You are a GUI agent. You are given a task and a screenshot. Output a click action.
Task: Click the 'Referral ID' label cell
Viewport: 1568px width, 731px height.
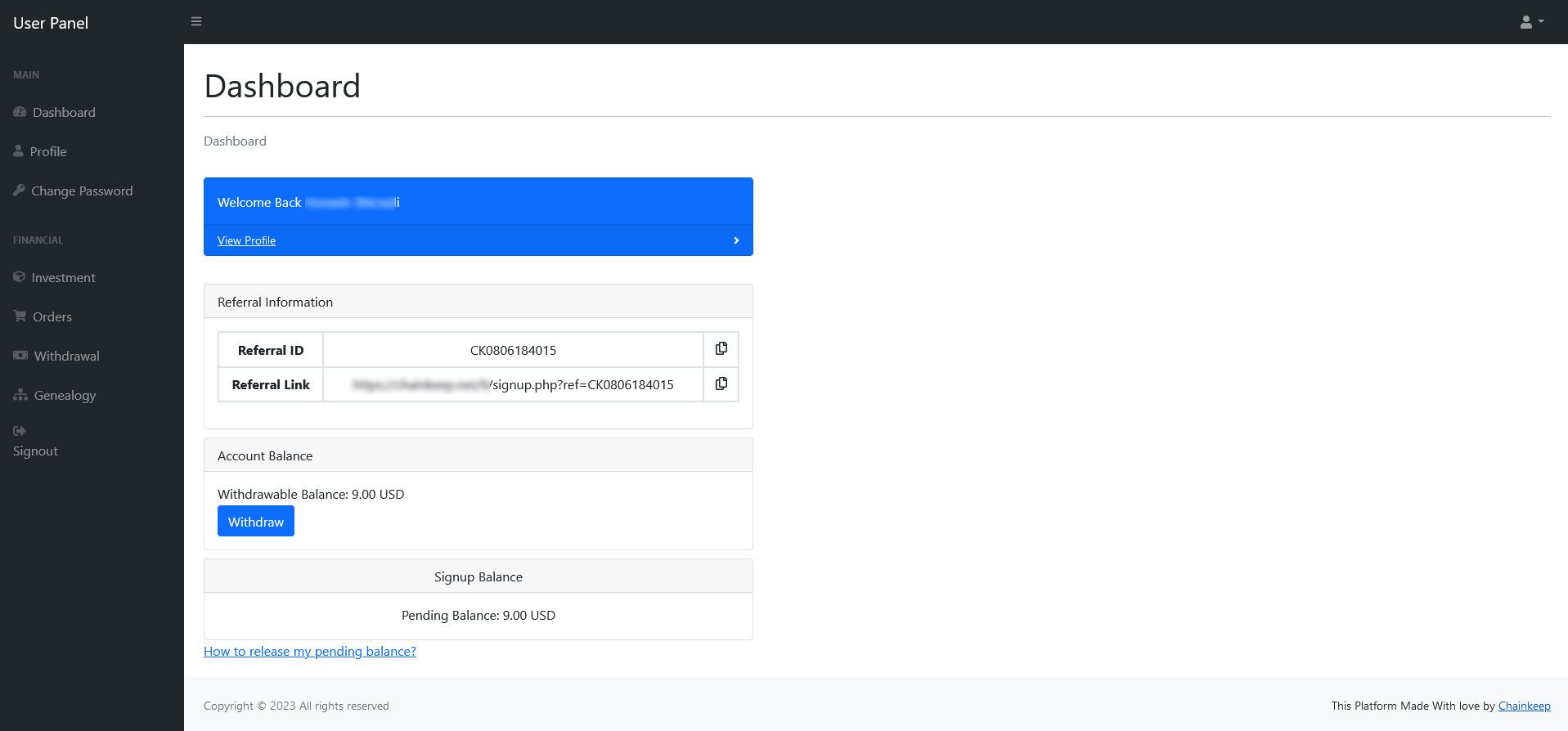click(x=271, y=350)
